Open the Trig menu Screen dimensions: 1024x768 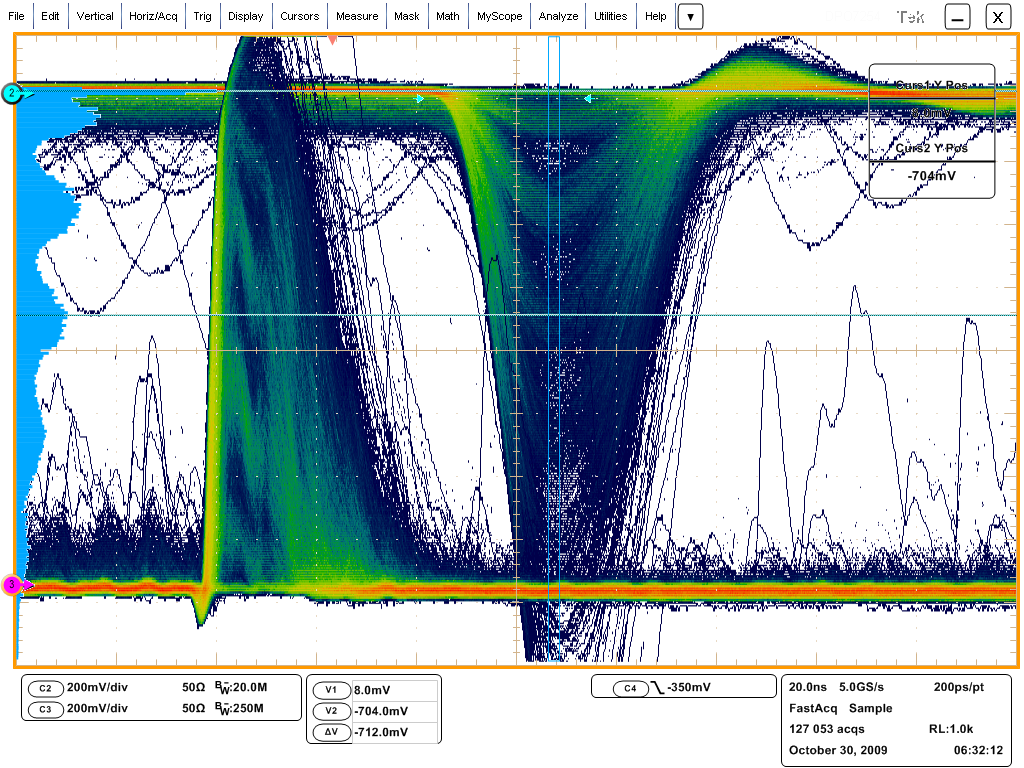coord(203,17)
